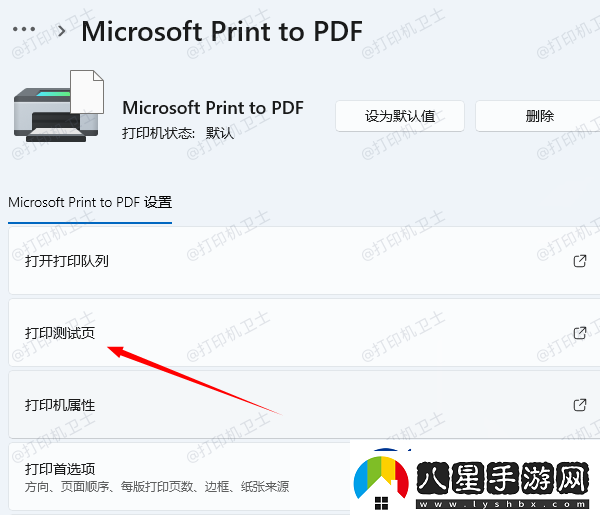Open 打印机属性 entry

(304, 404)
